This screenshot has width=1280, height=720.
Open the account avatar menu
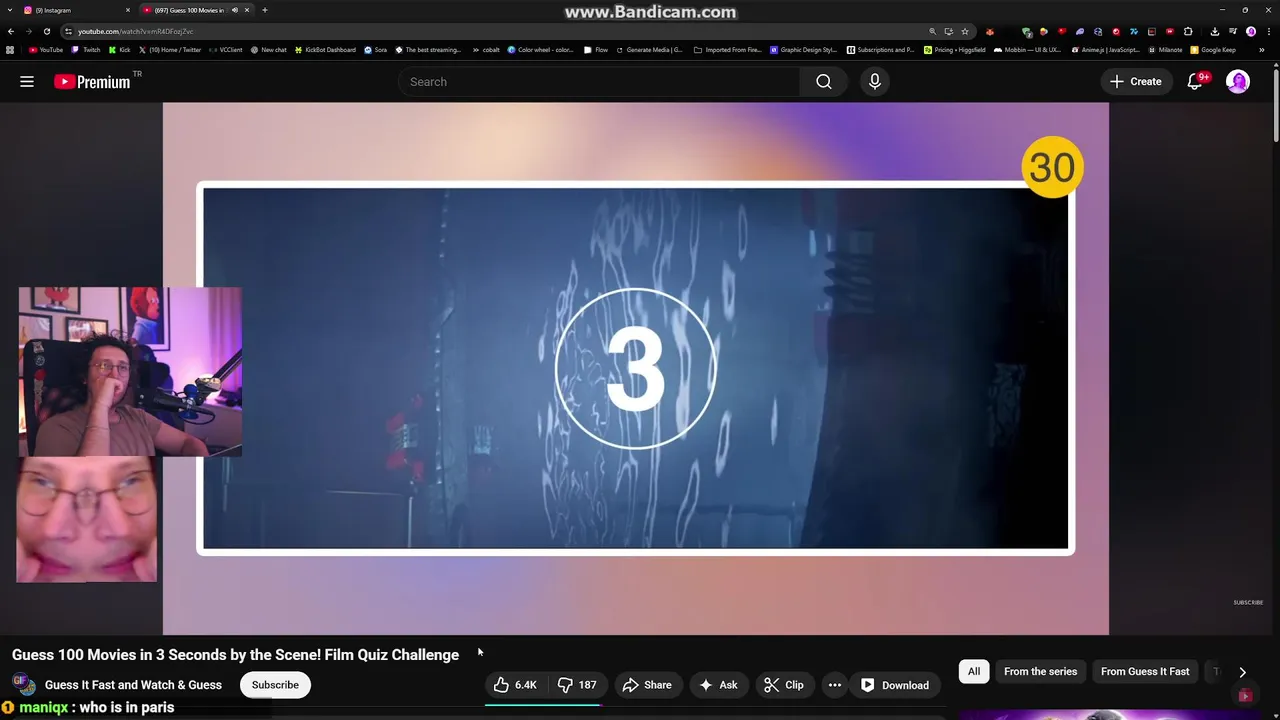coord(1238,82)
